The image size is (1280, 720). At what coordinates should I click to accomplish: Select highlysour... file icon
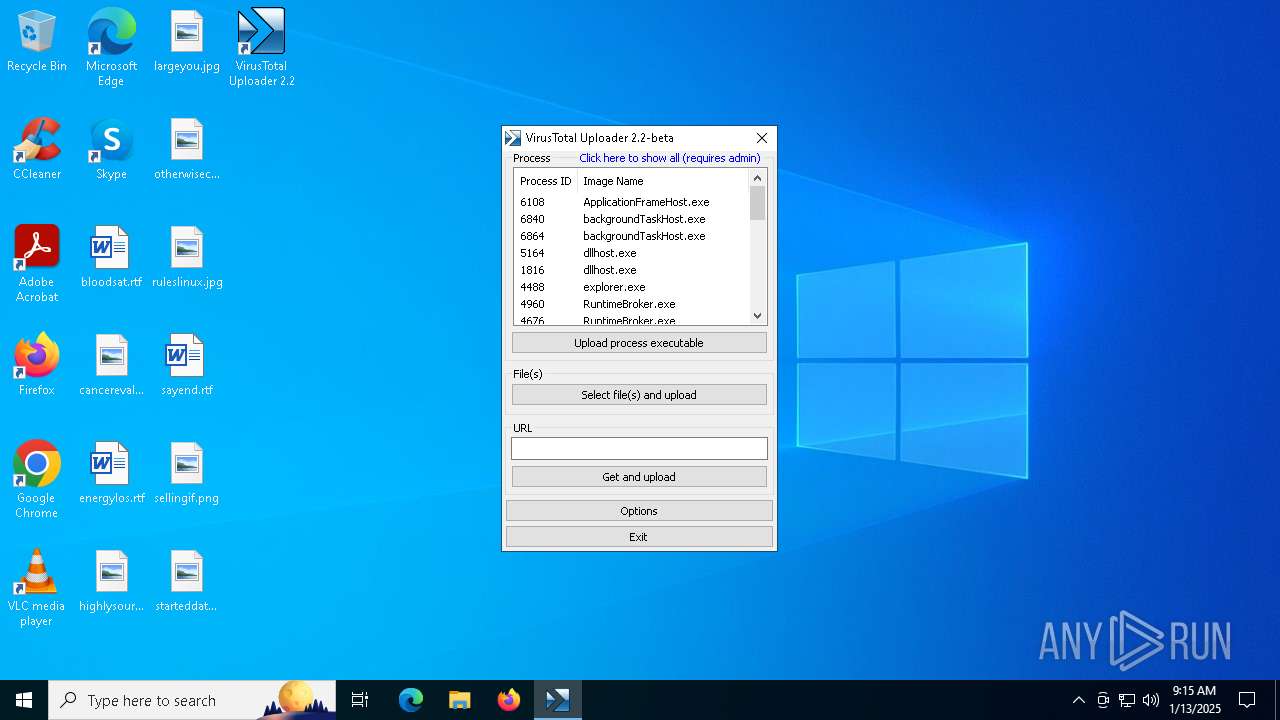[x=111, y=581]
